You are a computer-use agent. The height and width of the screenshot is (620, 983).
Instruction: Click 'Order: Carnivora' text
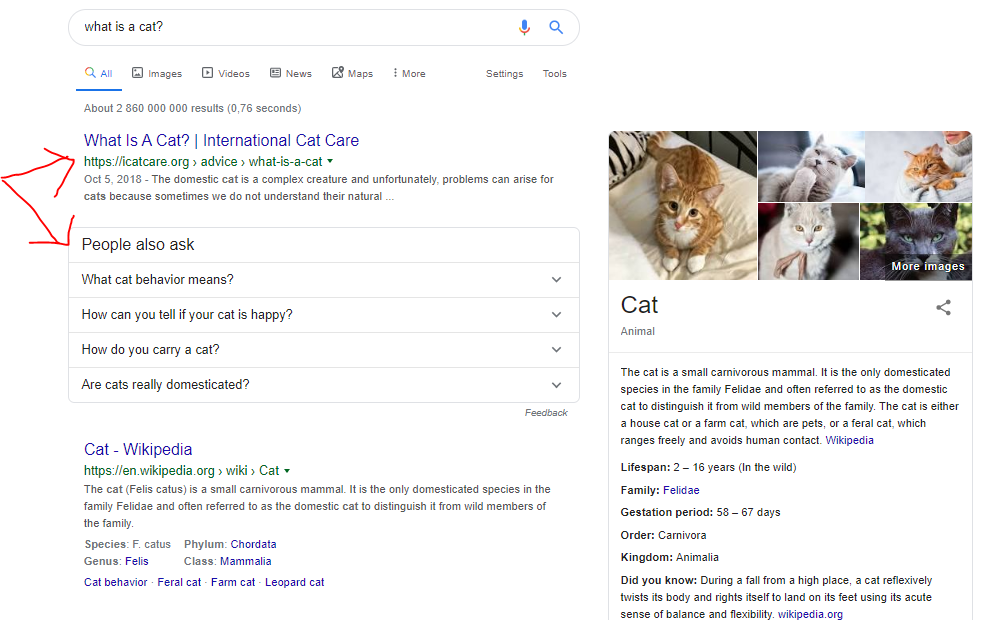pyautogui.click(x=663, y=535)
